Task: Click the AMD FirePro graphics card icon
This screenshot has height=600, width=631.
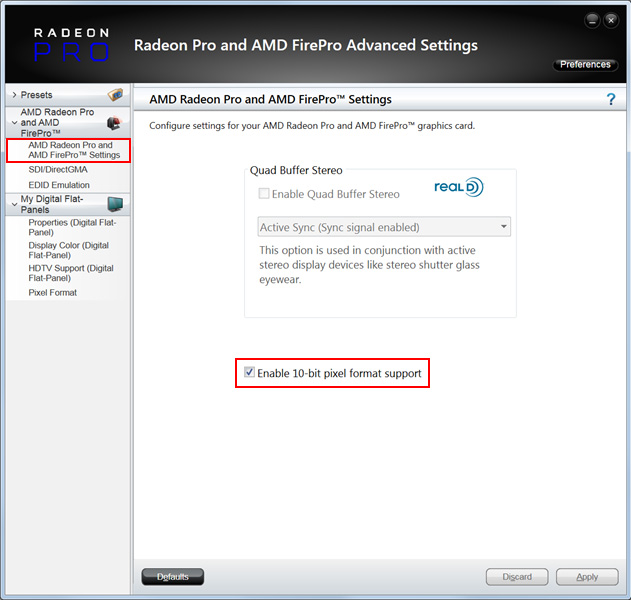Action: [x=115, y=123]
